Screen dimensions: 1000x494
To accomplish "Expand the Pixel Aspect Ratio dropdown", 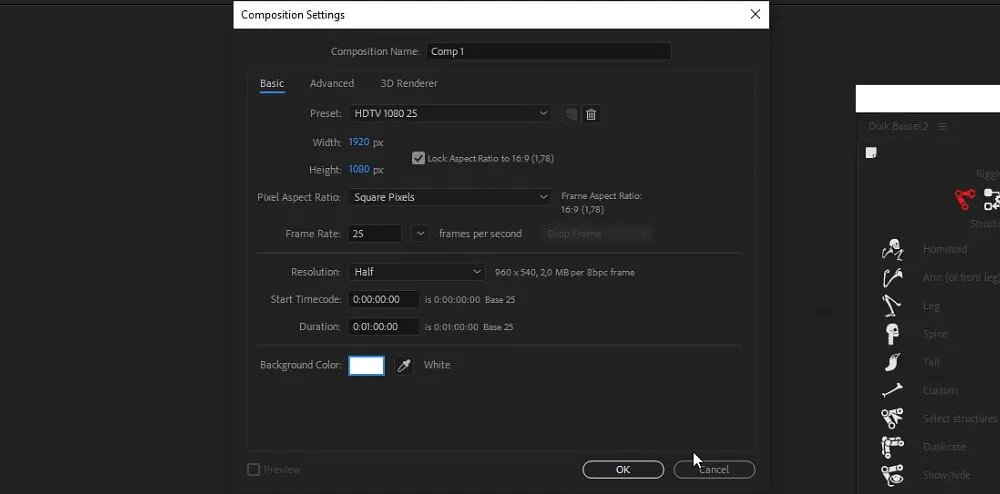I will coord(450,198).
